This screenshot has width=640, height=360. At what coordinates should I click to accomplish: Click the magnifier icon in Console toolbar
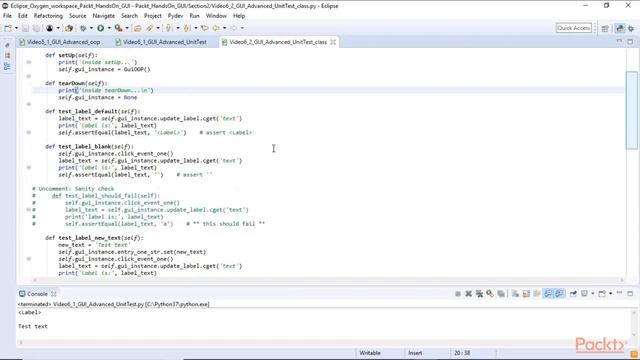[490, 294]
